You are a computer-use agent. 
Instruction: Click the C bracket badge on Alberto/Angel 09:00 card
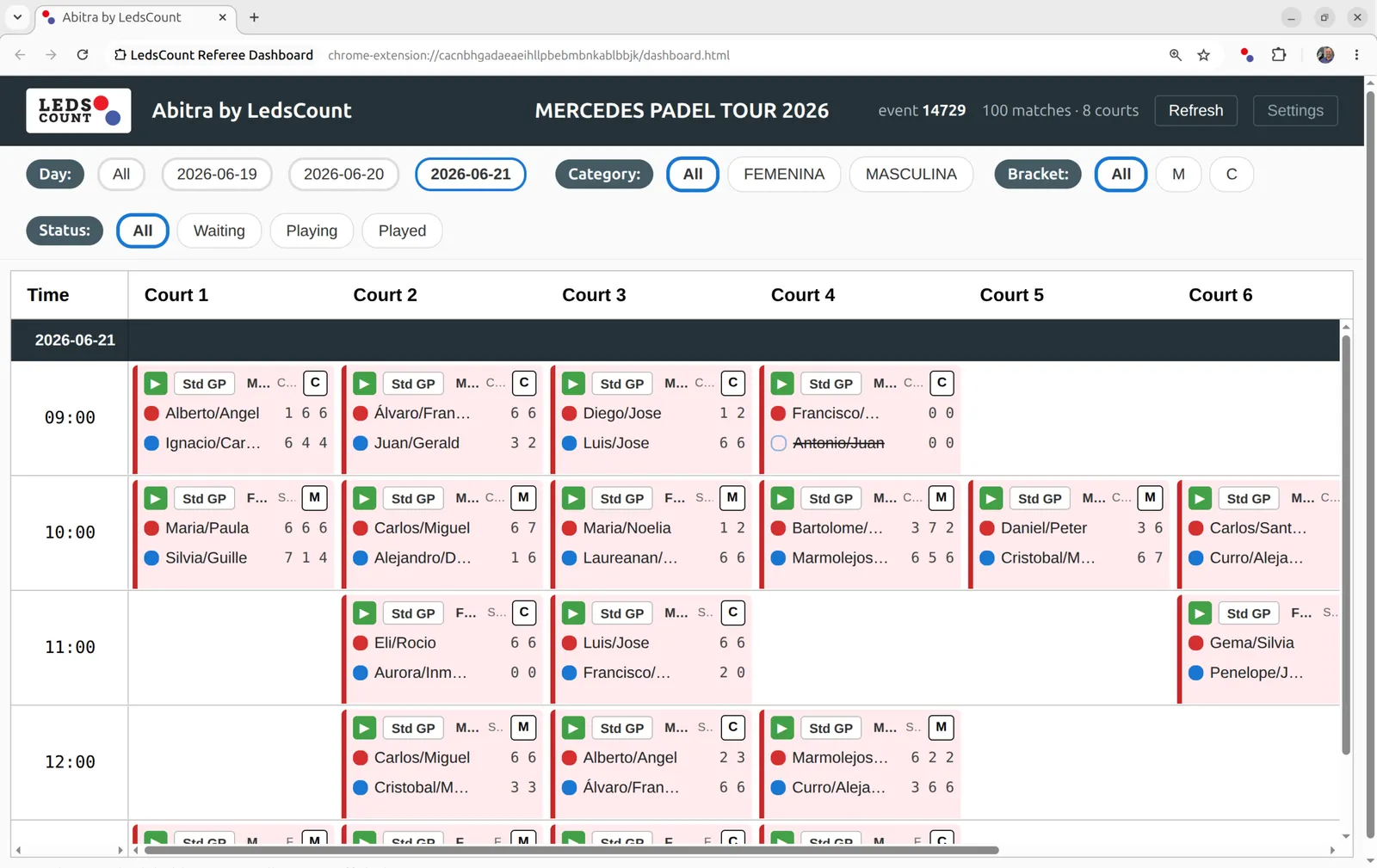click(315, 383)
